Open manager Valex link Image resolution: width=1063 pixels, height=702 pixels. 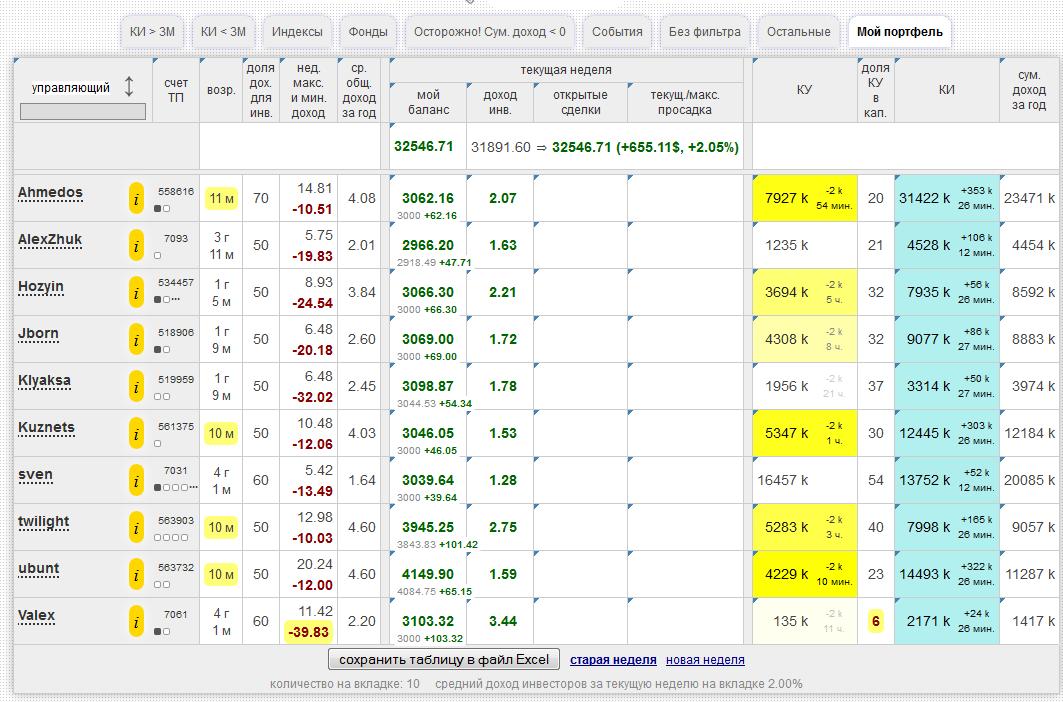[37, 615]
